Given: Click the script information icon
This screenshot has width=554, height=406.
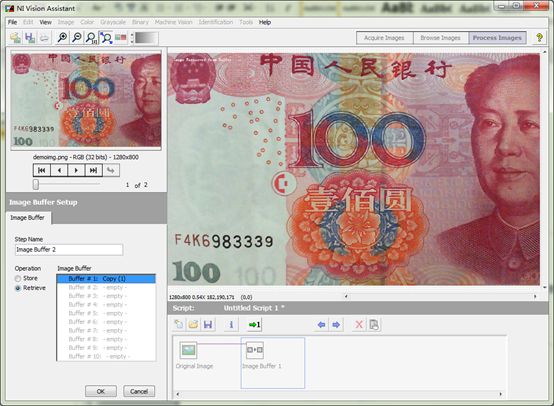Looking at the screenshot, I should tap(231, 324).
